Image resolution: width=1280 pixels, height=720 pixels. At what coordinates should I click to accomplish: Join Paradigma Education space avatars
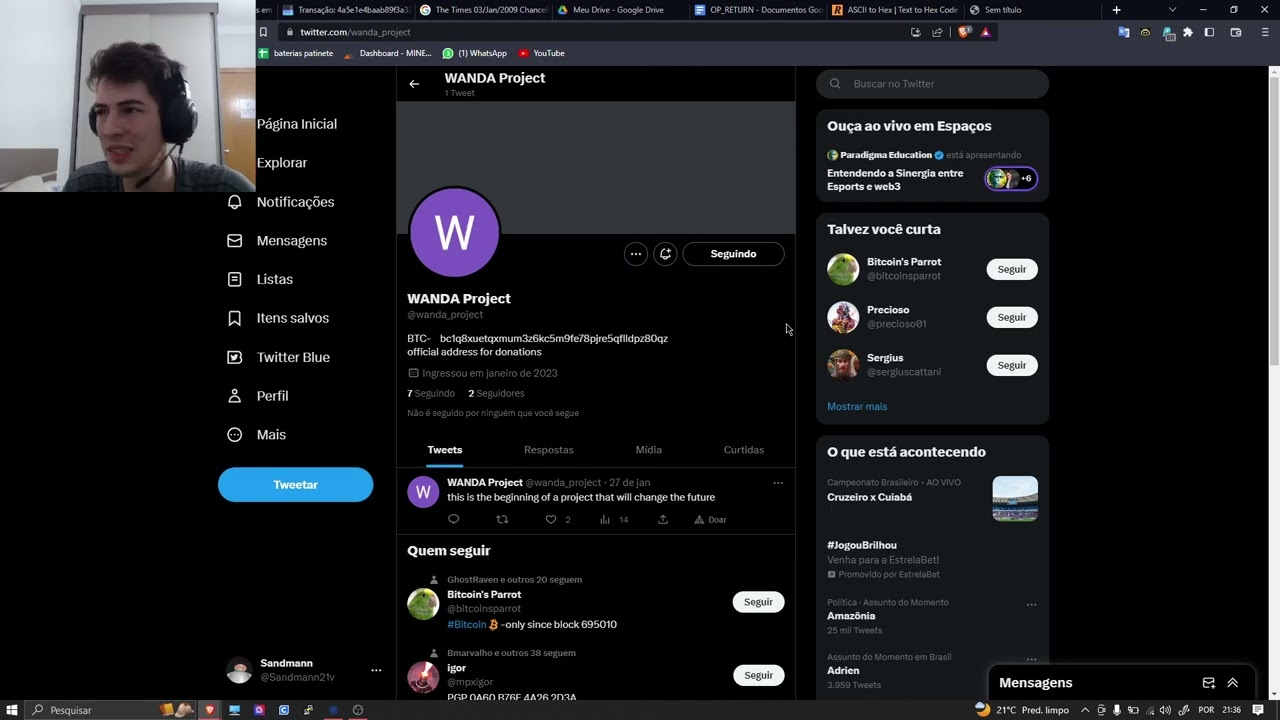pyautogui.click(x=1011, y=179)
